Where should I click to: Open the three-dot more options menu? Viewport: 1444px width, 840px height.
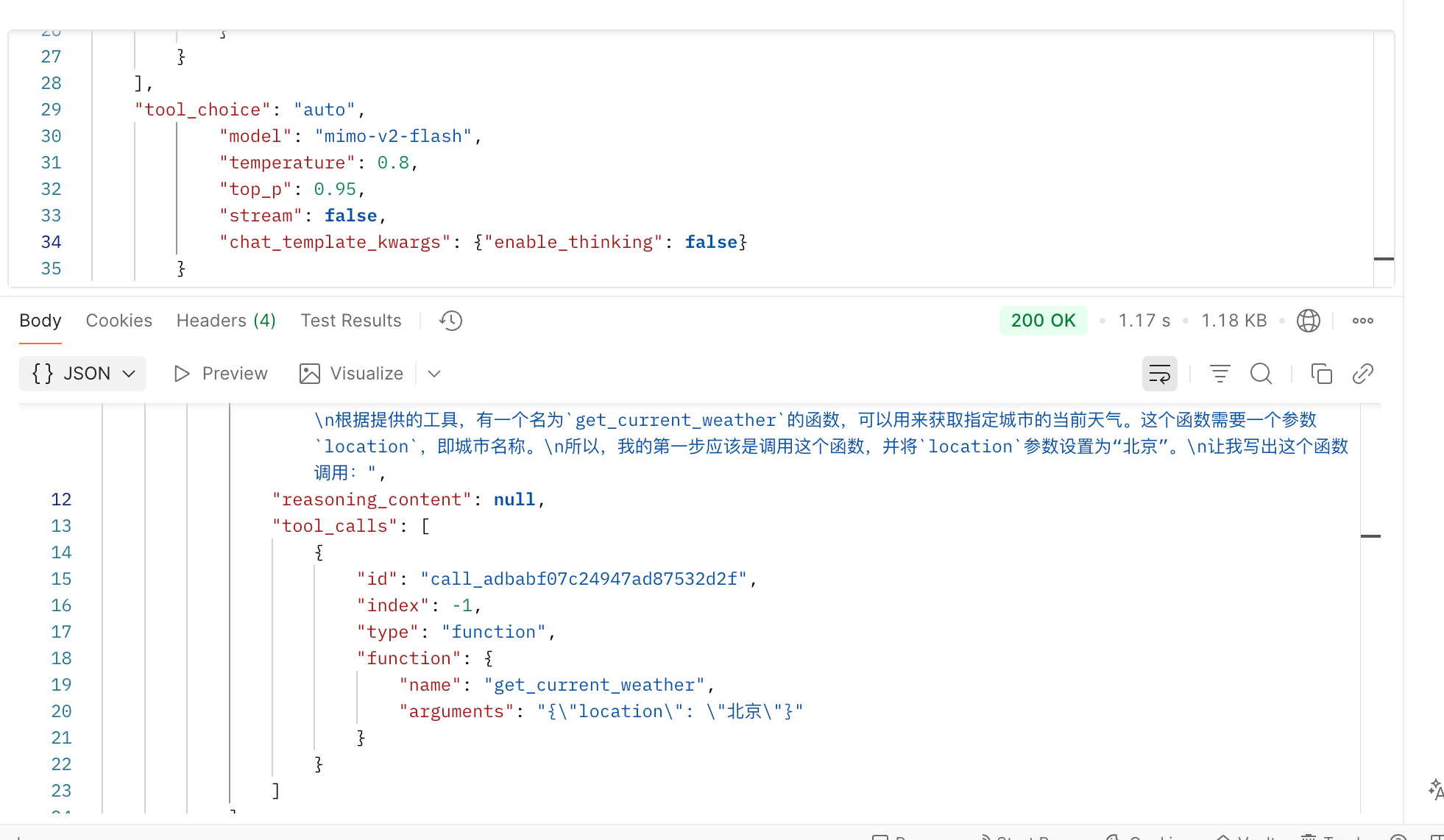[x=1362, y=321]
